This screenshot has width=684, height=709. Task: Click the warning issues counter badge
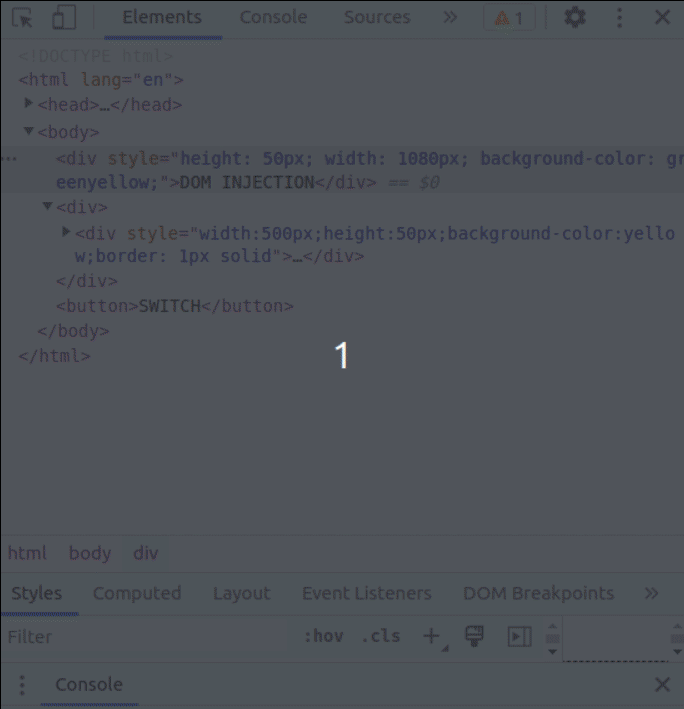click(510, 18)
